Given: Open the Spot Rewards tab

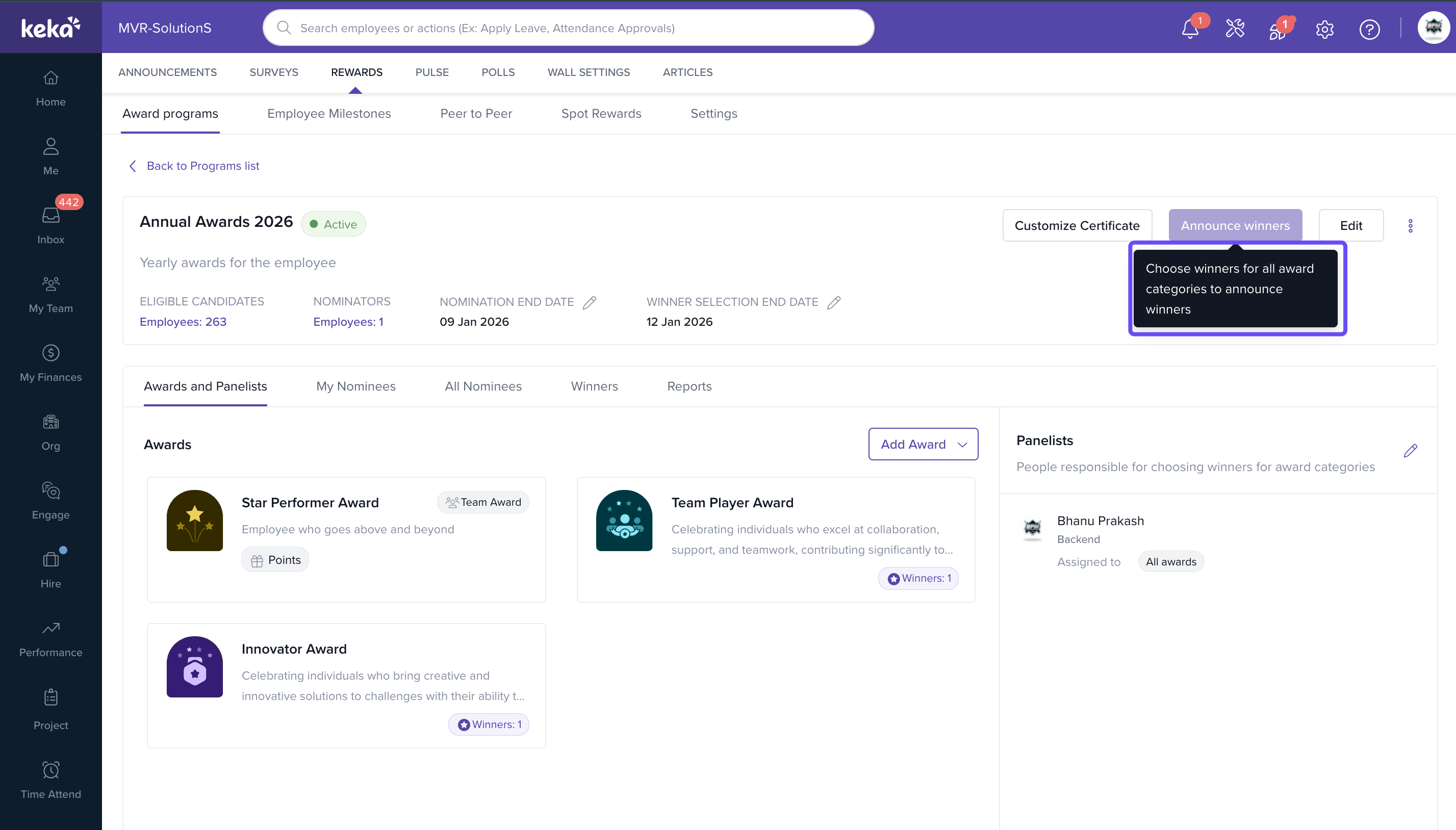Looking at the screenshot, I should pos(601,114).
